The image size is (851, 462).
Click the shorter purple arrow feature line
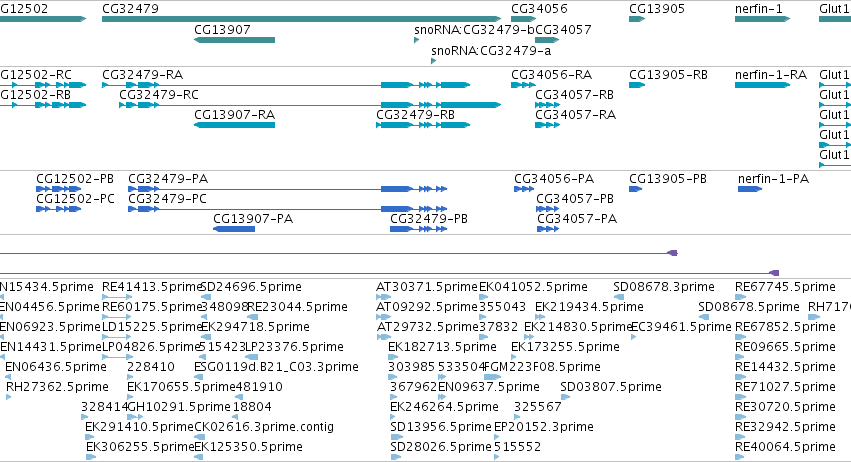tap(339, 253)
